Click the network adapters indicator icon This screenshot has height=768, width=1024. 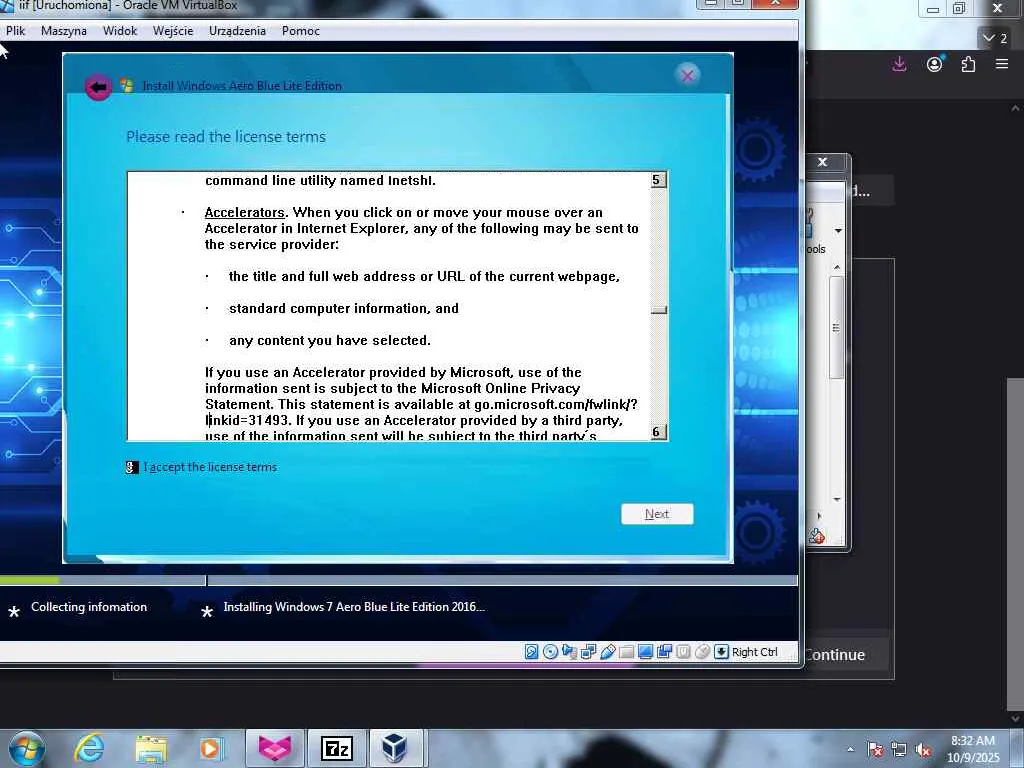588,651
